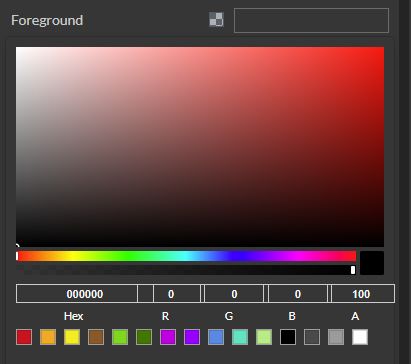
Task: Select the pale light green preset swatch
Action: [264, 337]
